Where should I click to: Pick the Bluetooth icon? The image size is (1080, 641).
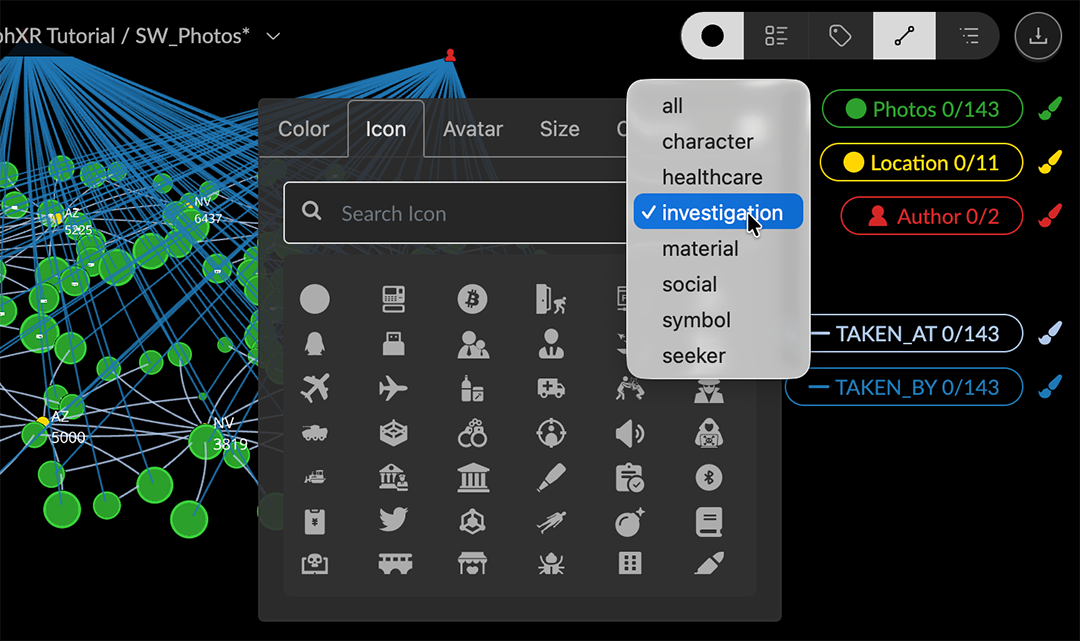click(x=708, y=478)
